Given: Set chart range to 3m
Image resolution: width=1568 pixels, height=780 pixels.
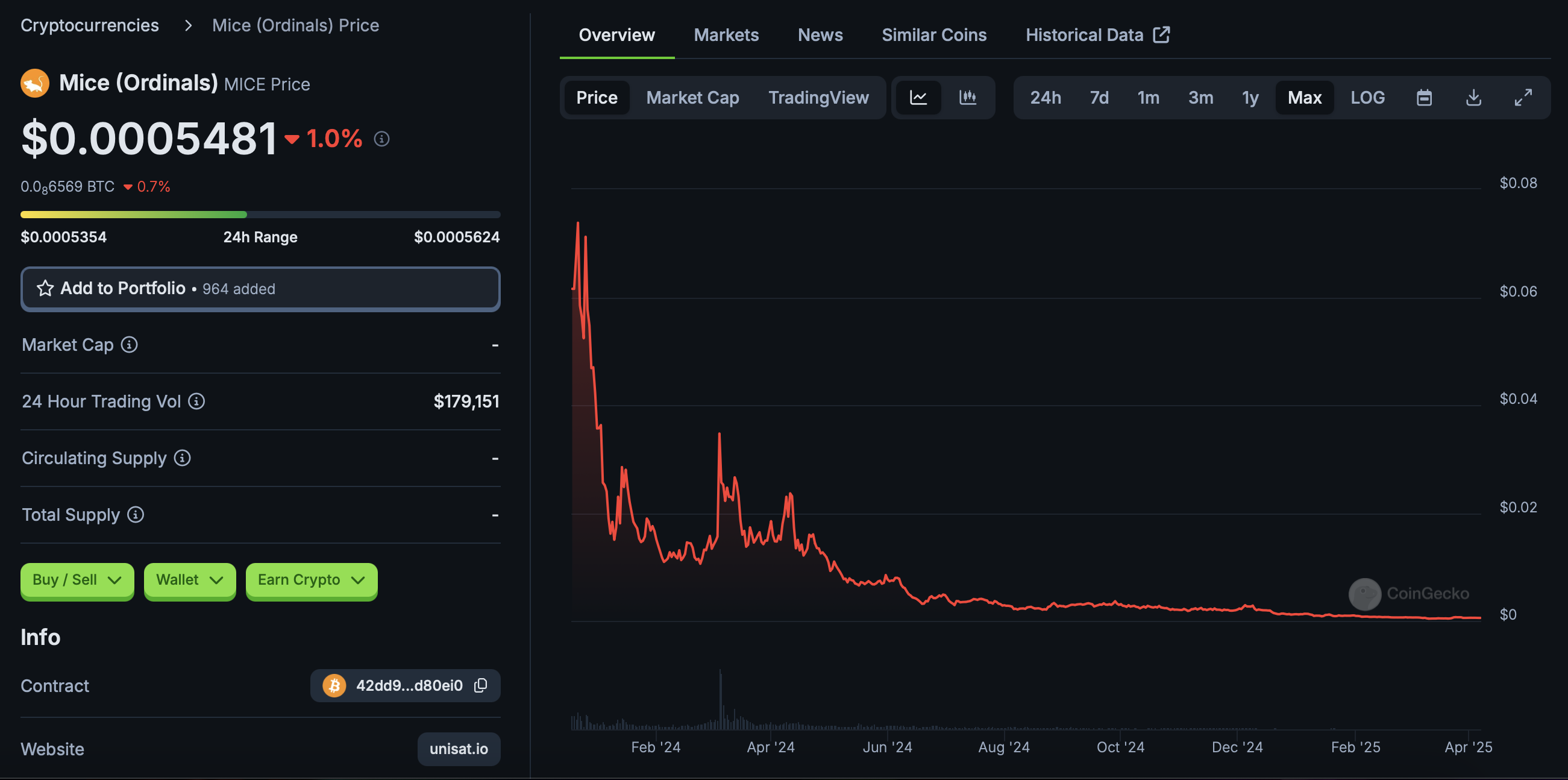Looking at the screenshot, I should click(x=1200, y=98).
